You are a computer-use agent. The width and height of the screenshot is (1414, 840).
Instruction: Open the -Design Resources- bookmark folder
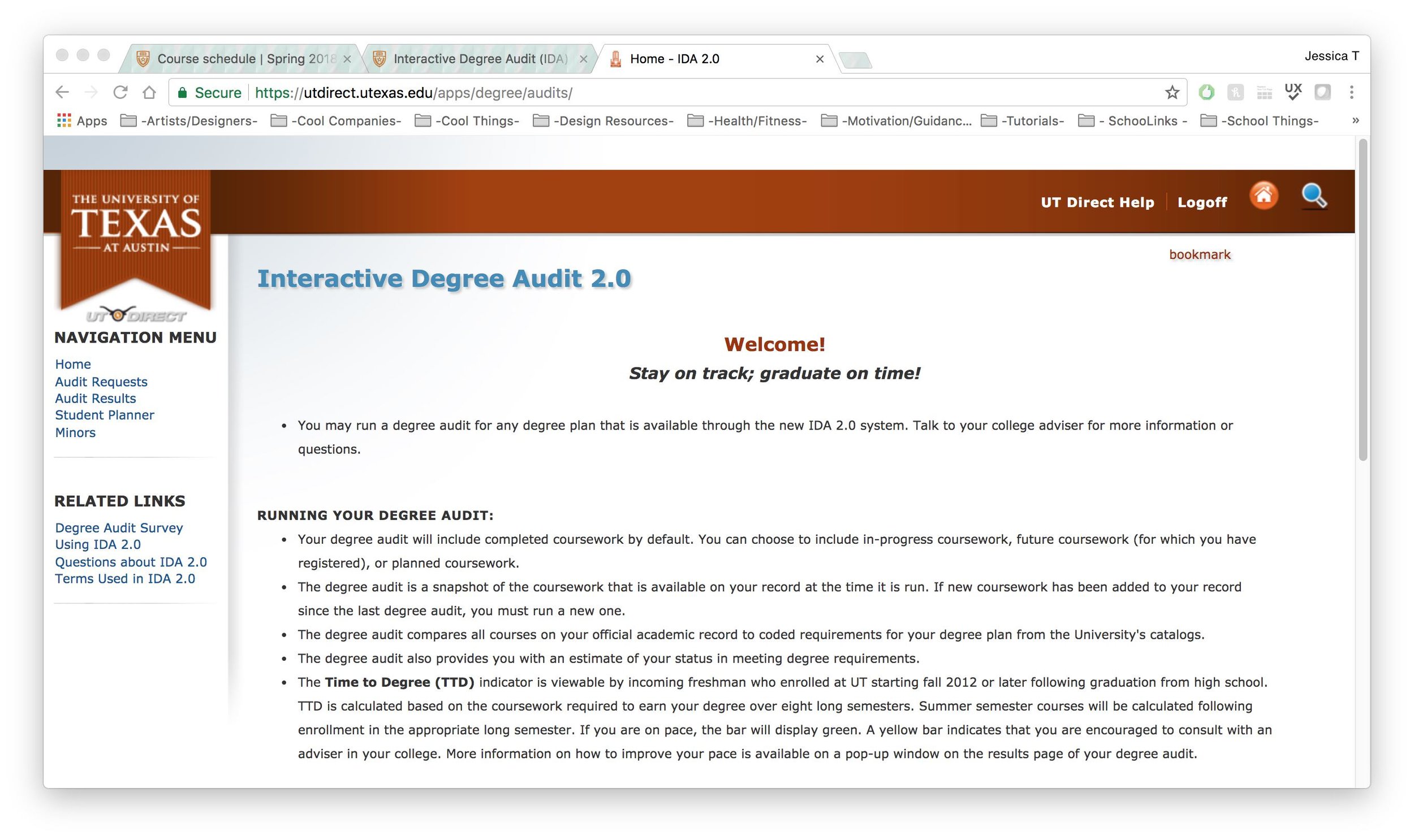(x=603, y=120)
